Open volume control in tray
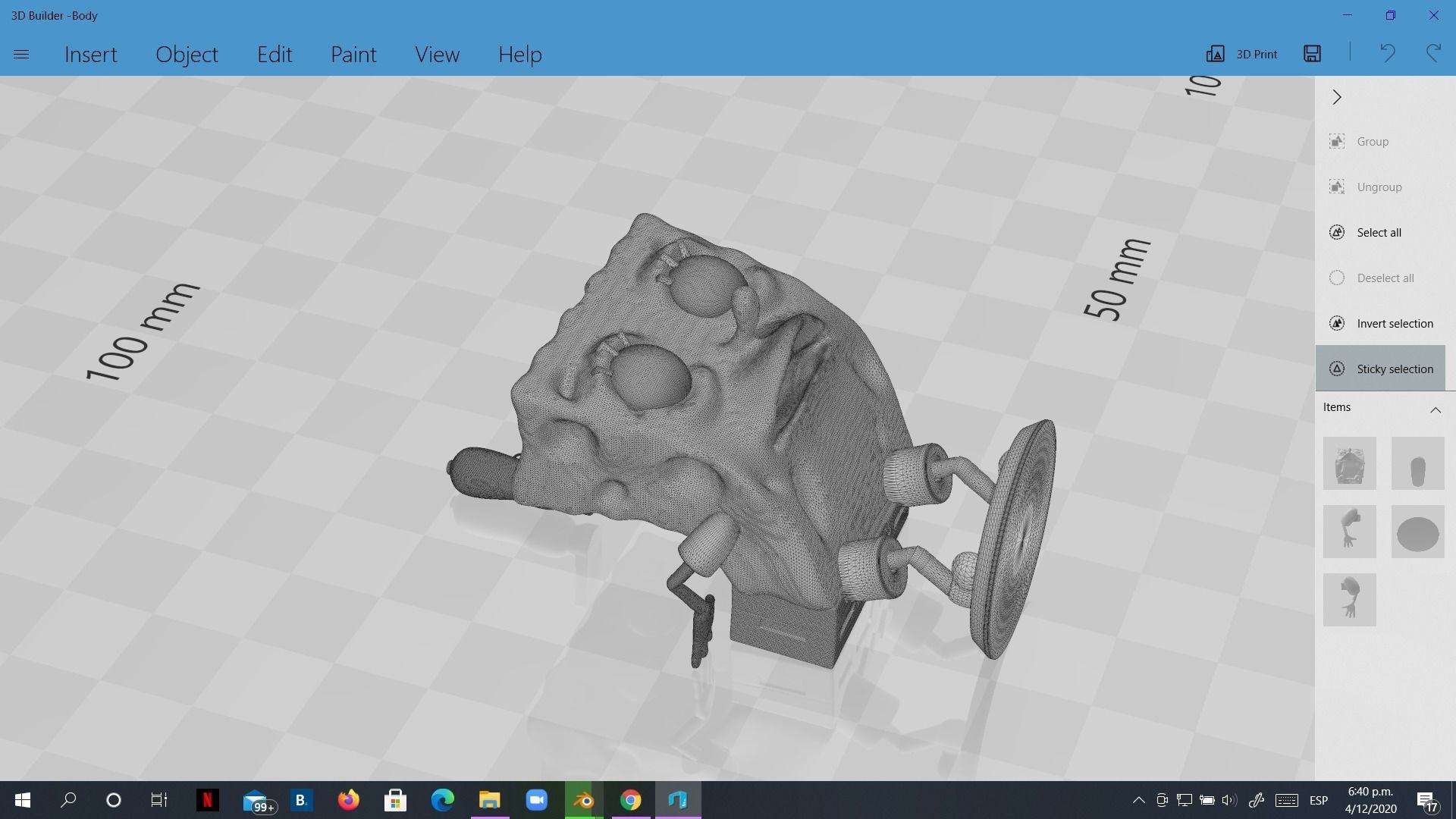1456x819 pixels. tap(1229, 800)
